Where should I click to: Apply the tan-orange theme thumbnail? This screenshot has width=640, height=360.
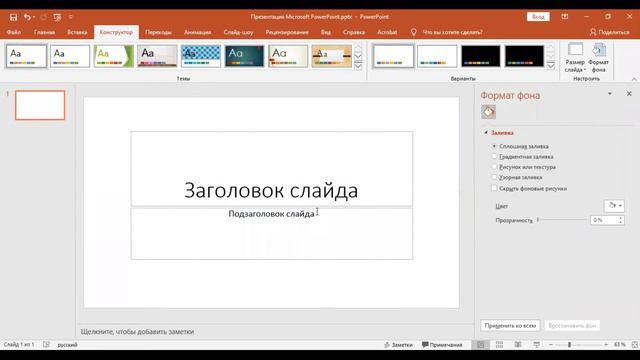(x=332, y=56)
